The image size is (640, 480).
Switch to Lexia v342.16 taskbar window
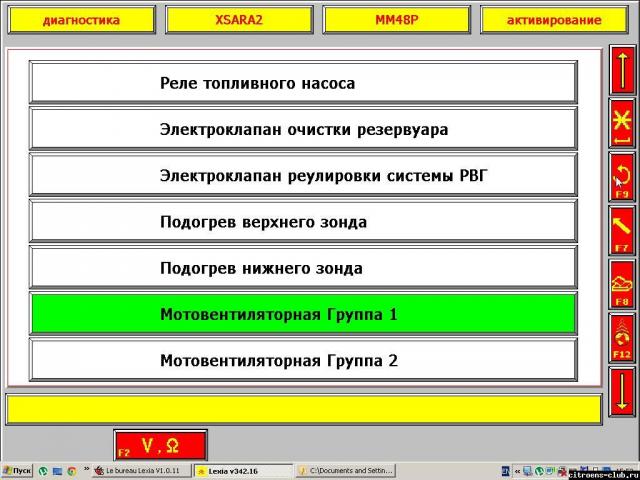243,471
